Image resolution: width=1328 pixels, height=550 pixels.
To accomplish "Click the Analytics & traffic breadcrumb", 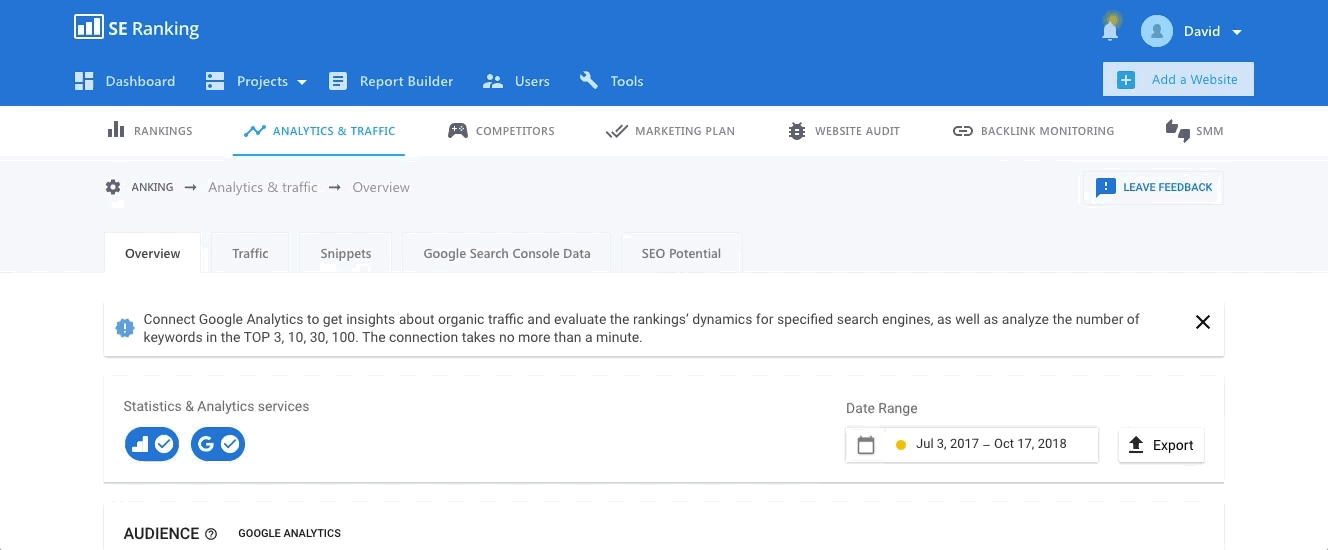I will 263,187.
